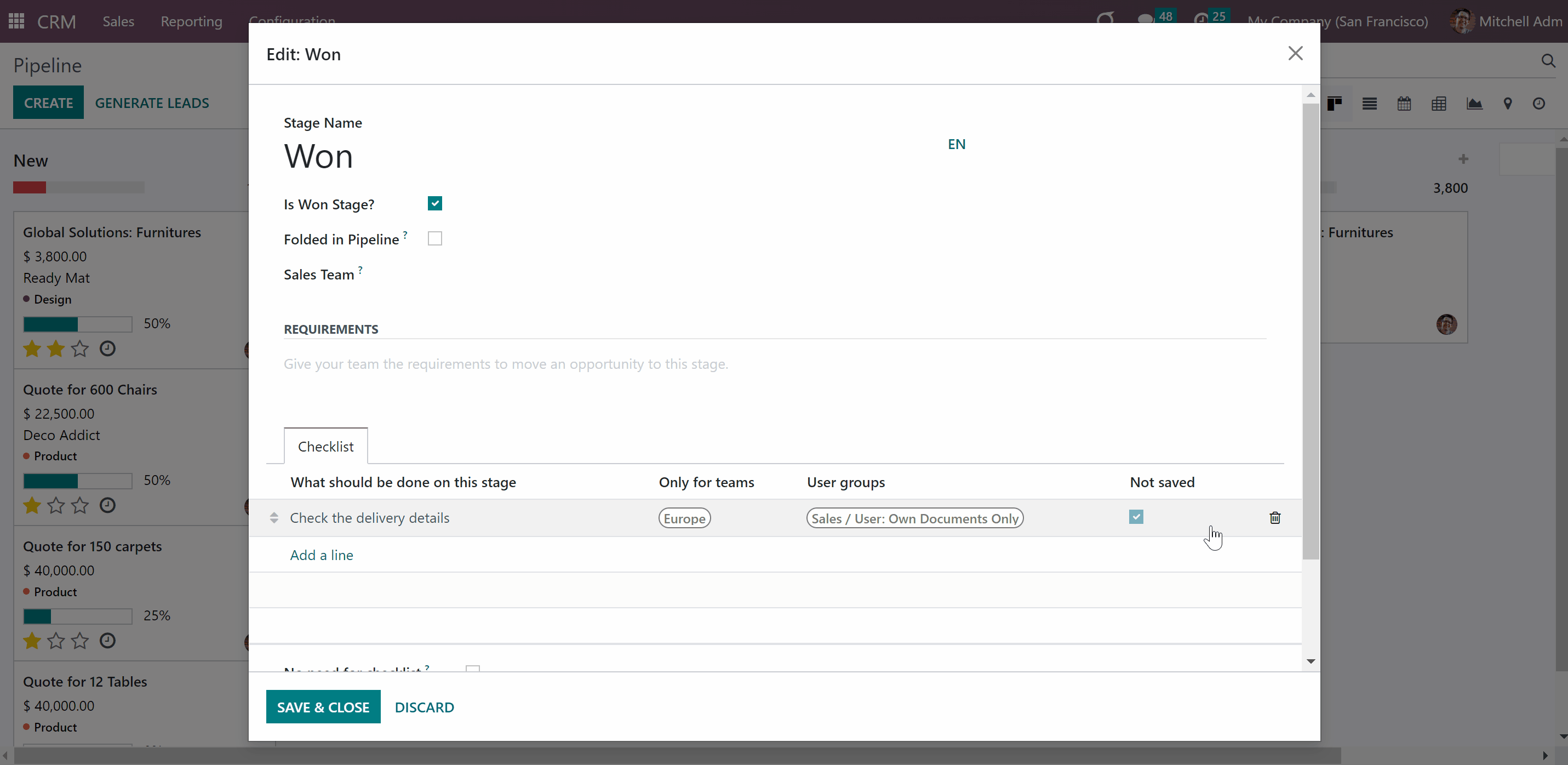This screenshot has width=1568, height=765.
Task: Enable the 'Folded in Pipeline' checkbox
Action: tap(434, 239)
